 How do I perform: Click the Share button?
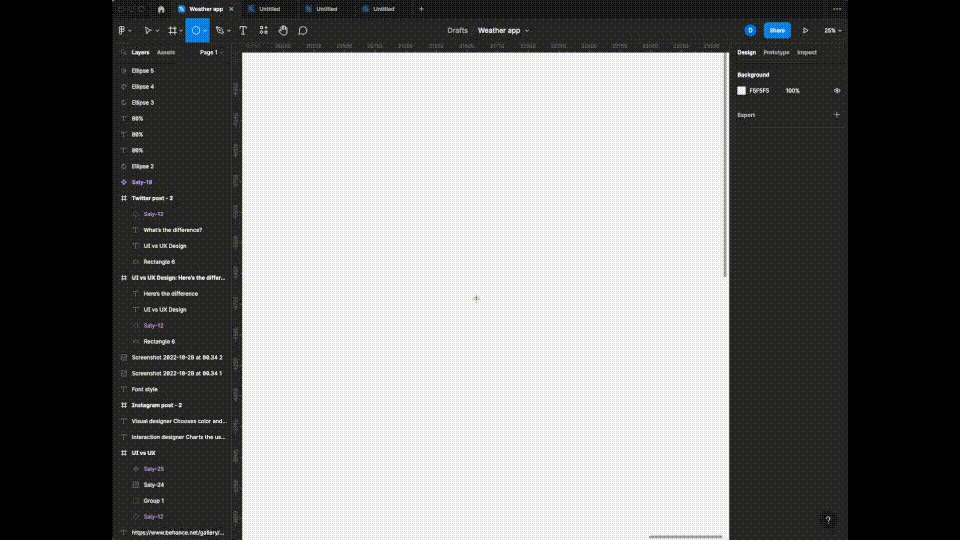pos(777,31)
